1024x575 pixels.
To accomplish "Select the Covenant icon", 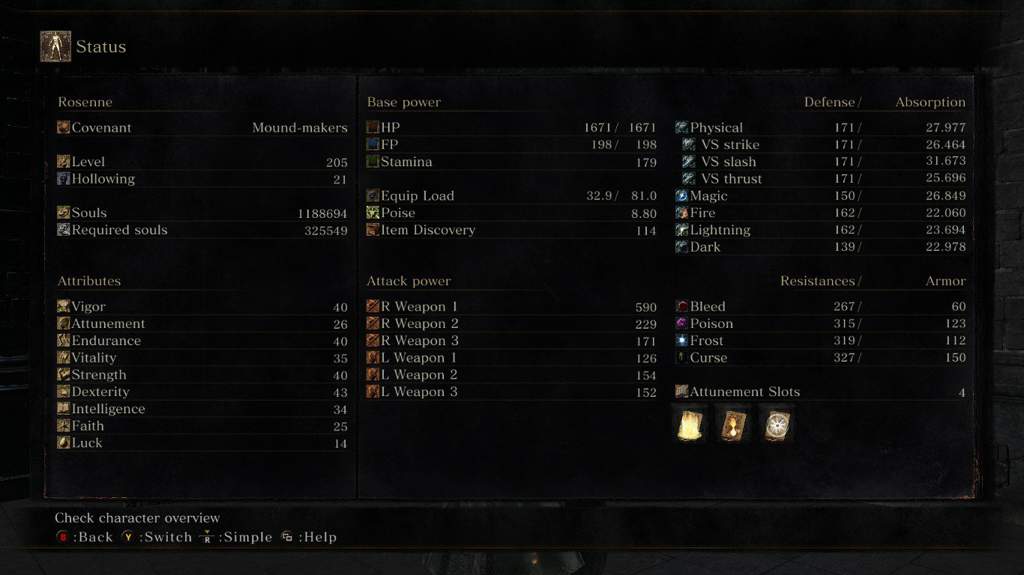I will tap(63, 127).
